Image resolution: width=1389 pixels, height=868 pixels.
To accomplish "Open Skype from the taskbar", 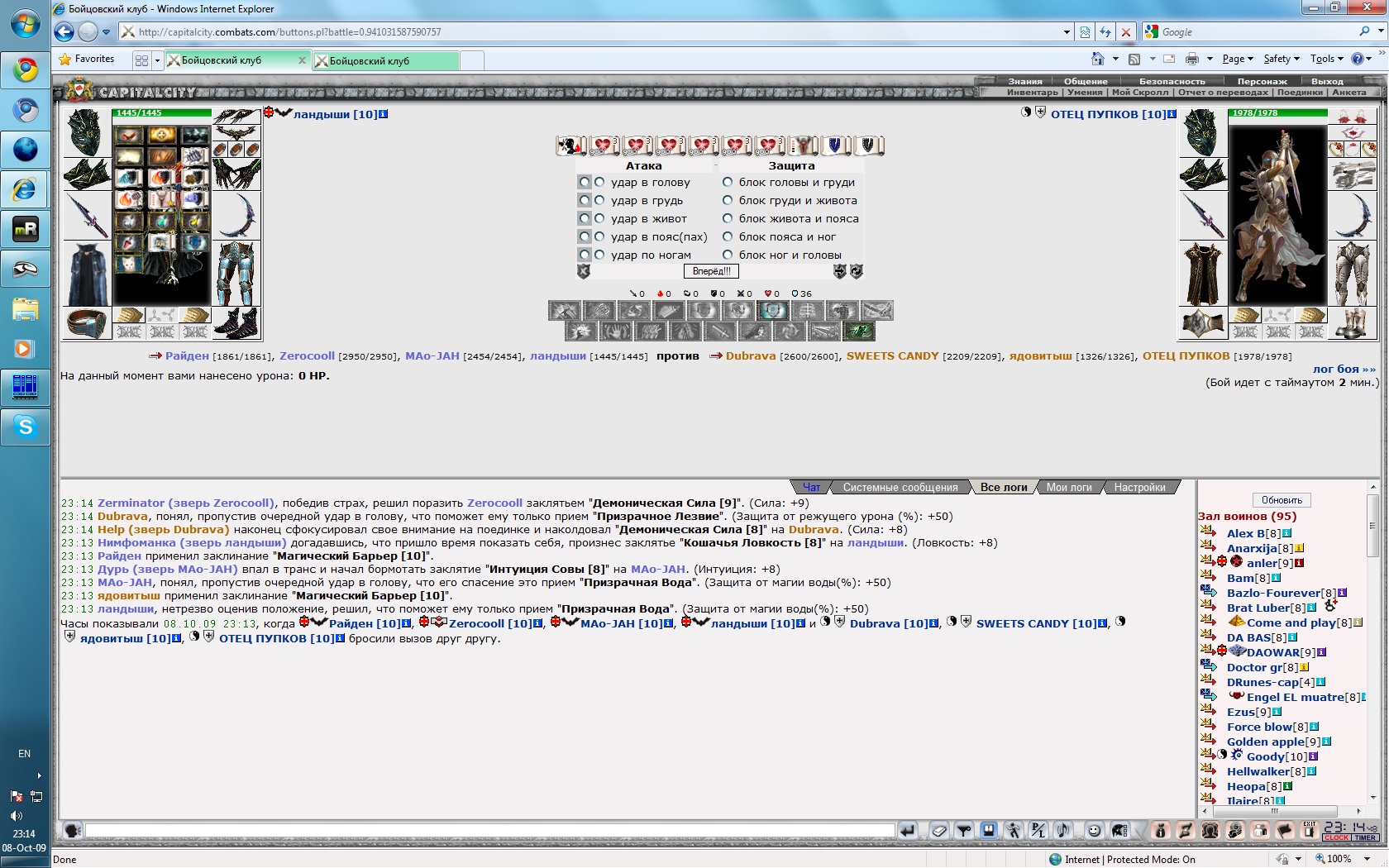I will 25,427.
